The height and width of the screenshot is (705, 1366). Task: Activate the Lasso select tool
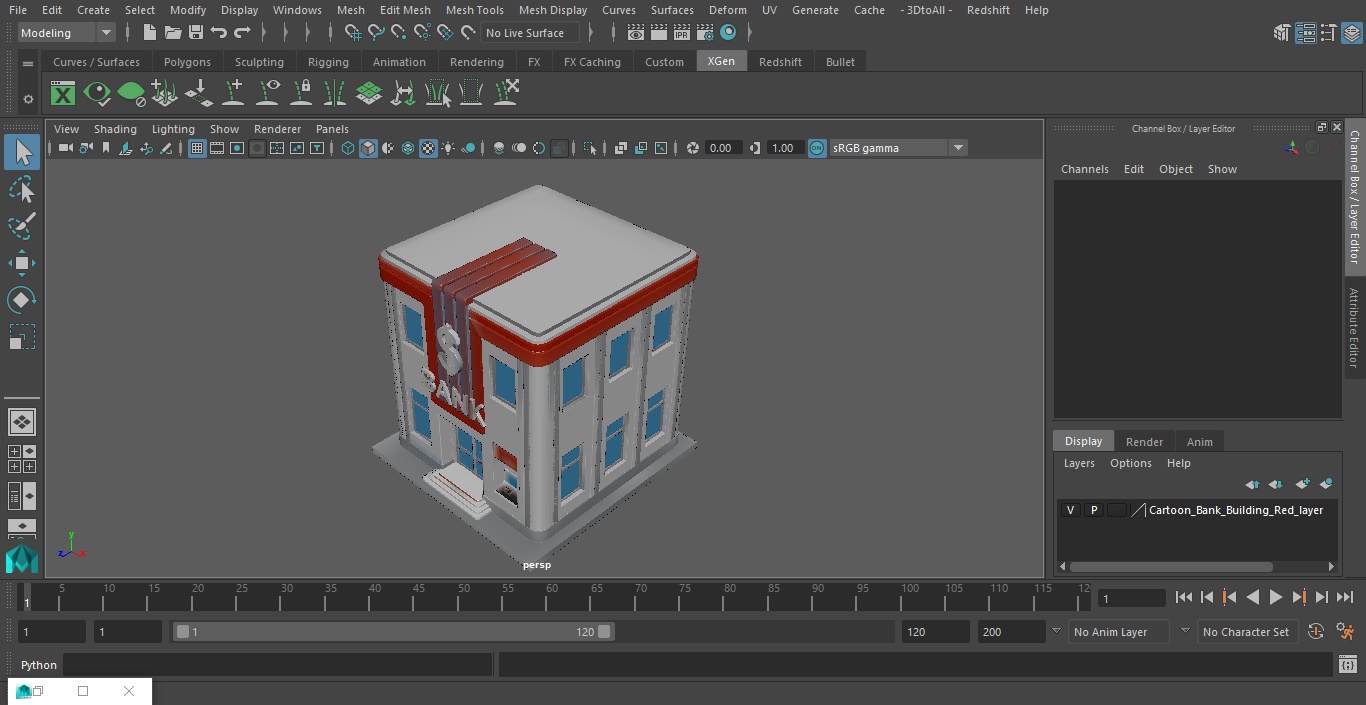[21, 190]
